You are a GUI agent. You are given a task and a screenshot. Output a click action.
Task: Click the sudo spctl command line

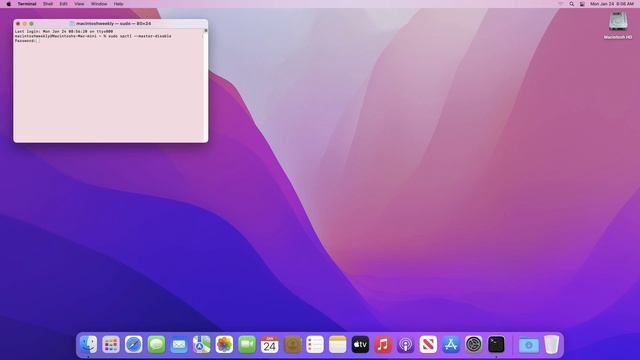click(93, 36)
